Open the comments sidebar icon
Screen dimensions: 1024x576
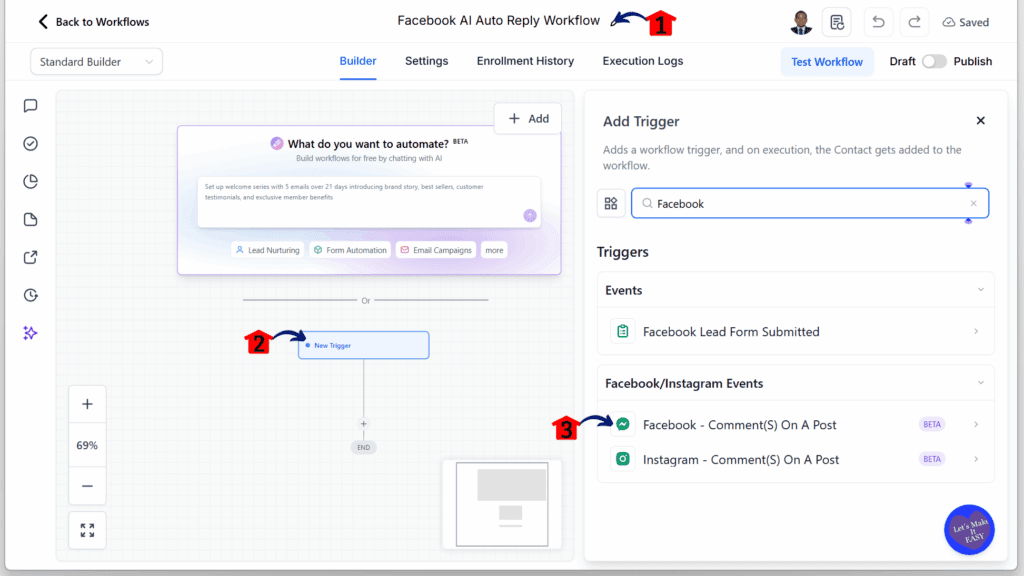pos(30,106)
